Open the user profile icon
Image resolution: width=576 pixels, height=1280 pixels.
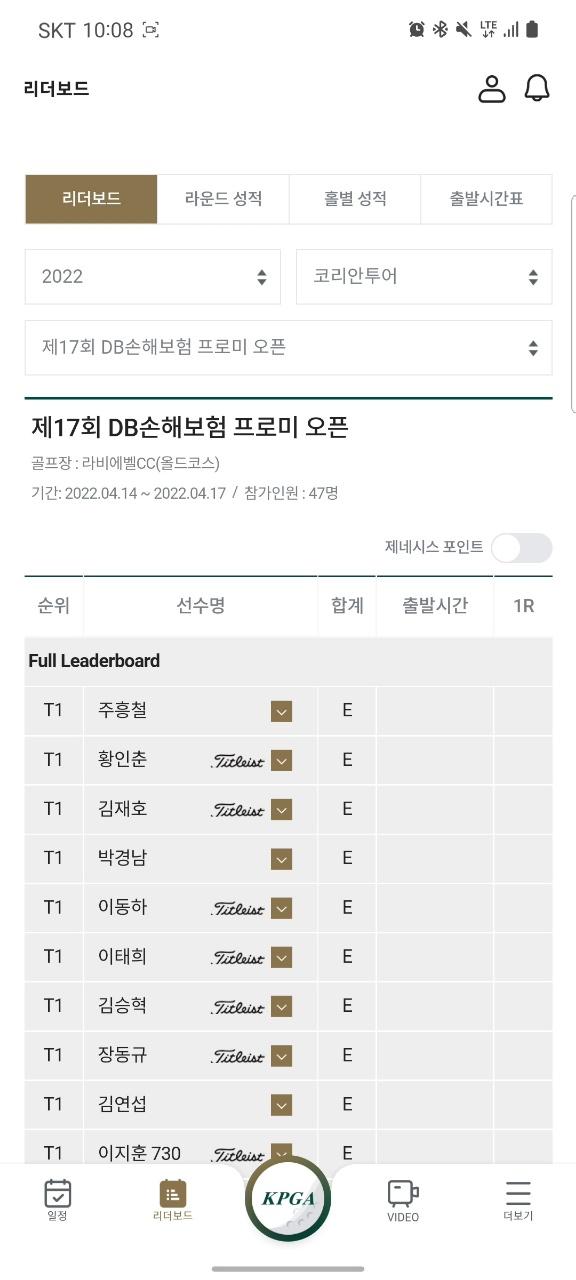[x=491, y=88]
